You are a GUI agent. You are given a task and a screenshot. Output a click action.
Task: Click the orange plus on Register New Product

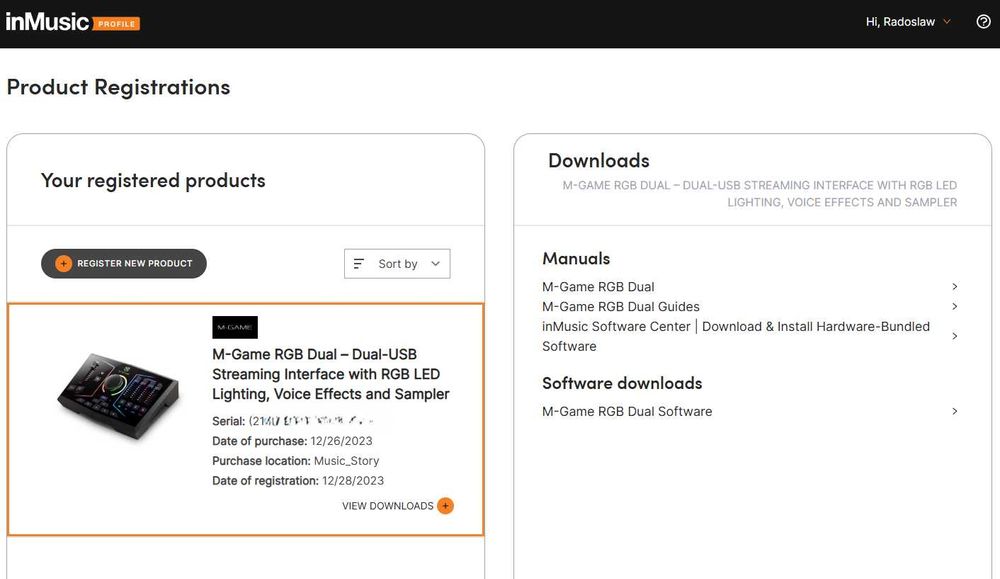click(63, 264)
